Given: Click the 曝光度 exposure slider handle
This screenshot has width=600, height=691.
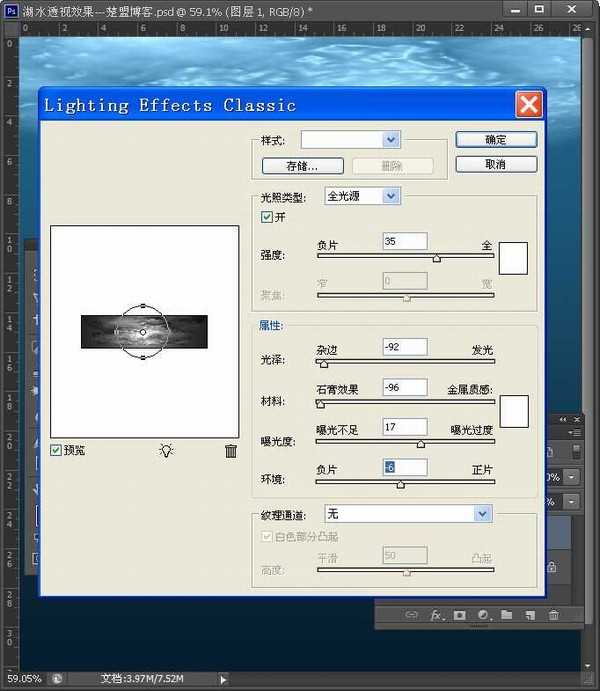Looking at the screenshot, I should [x=420, y=443].
